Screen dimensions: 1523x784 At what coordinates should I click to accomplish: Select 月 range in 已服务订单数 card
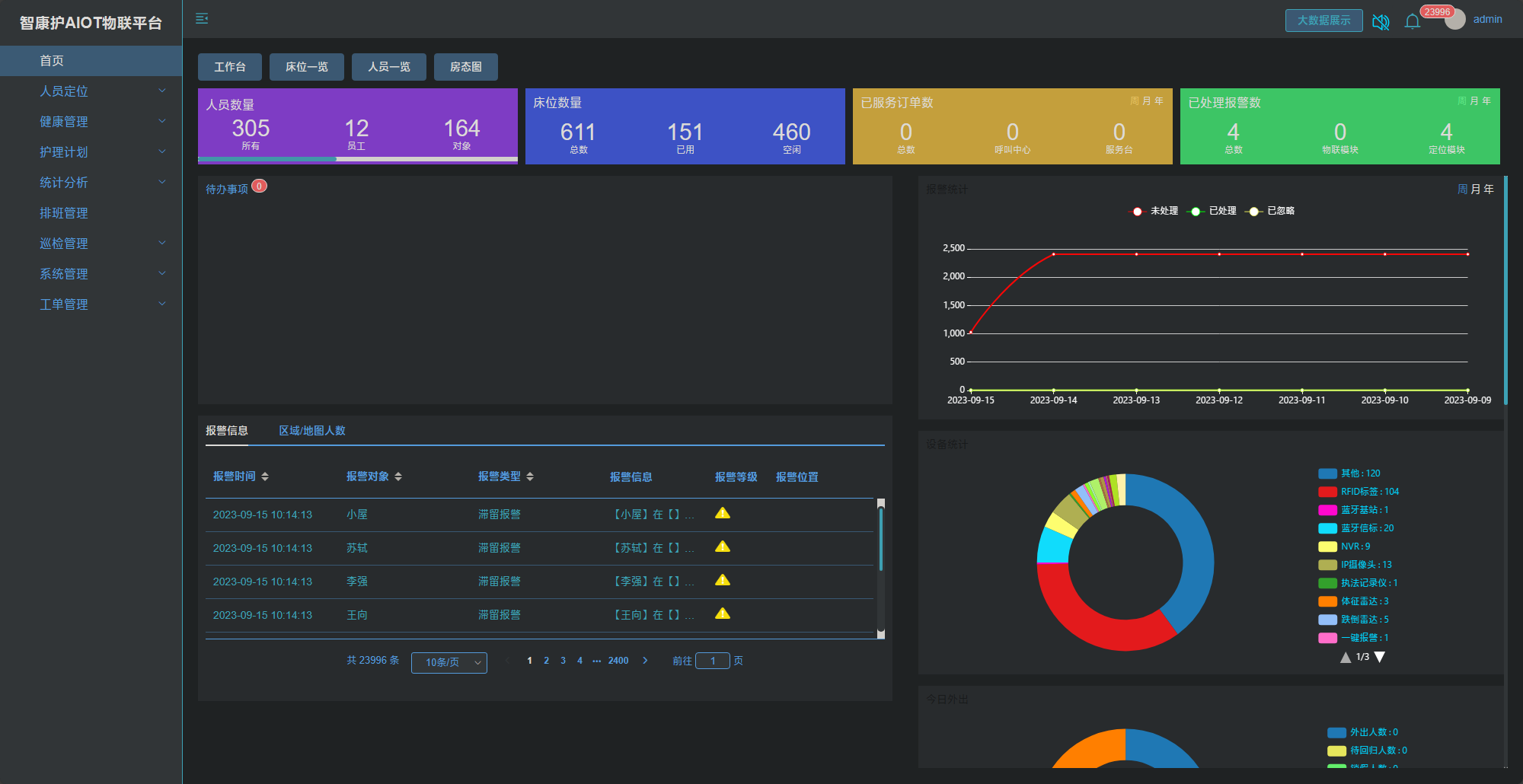coord(1147,101)
